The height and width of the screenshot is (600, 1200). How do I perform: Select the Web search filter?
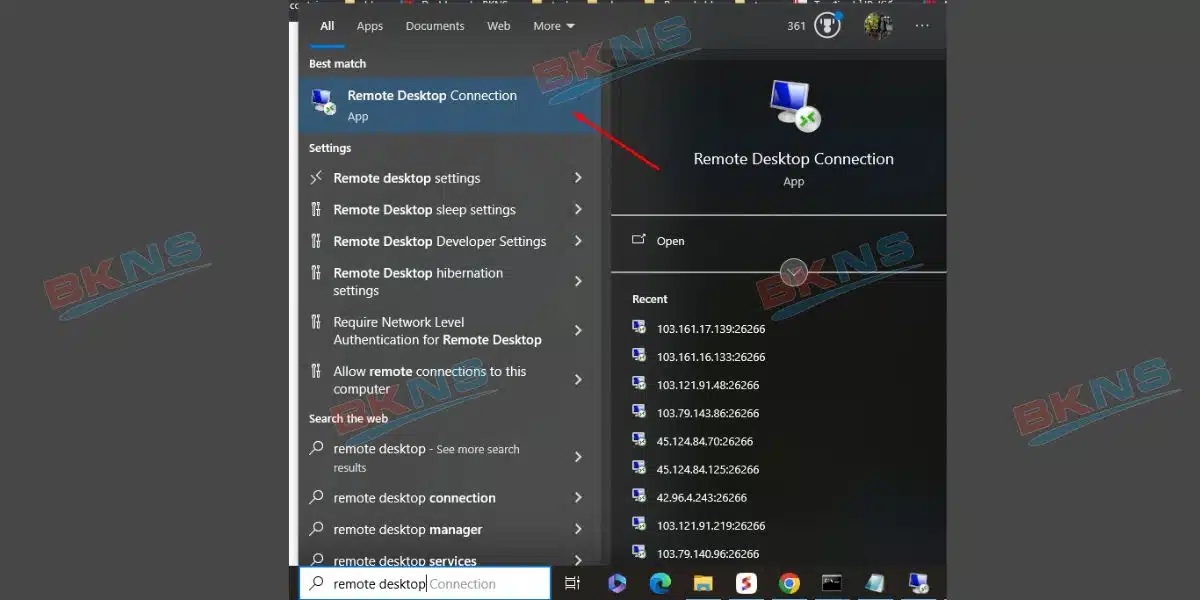tap(498, 26)
